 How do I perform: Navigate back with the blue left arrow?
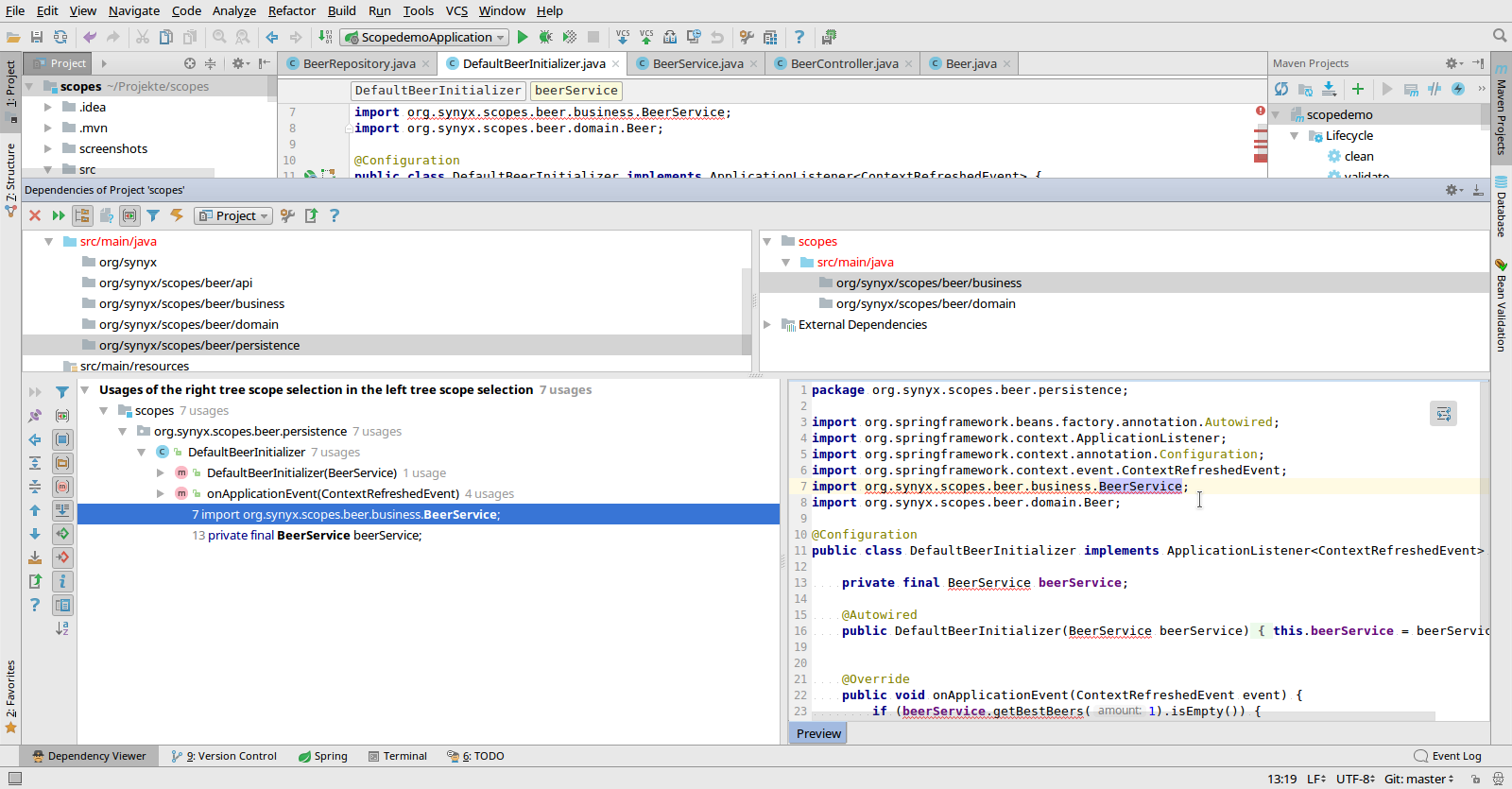tap(272, 37)
